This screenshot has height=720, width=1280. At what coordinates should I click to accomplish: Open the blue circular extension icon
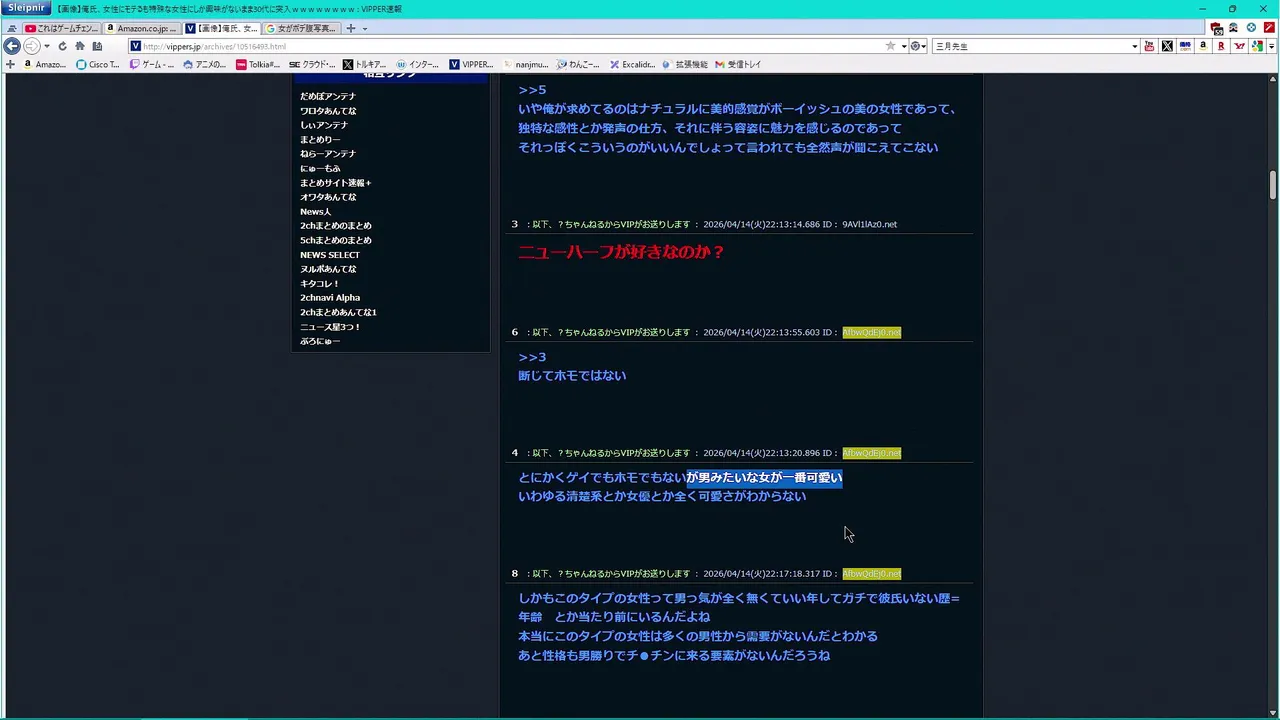1251,28
